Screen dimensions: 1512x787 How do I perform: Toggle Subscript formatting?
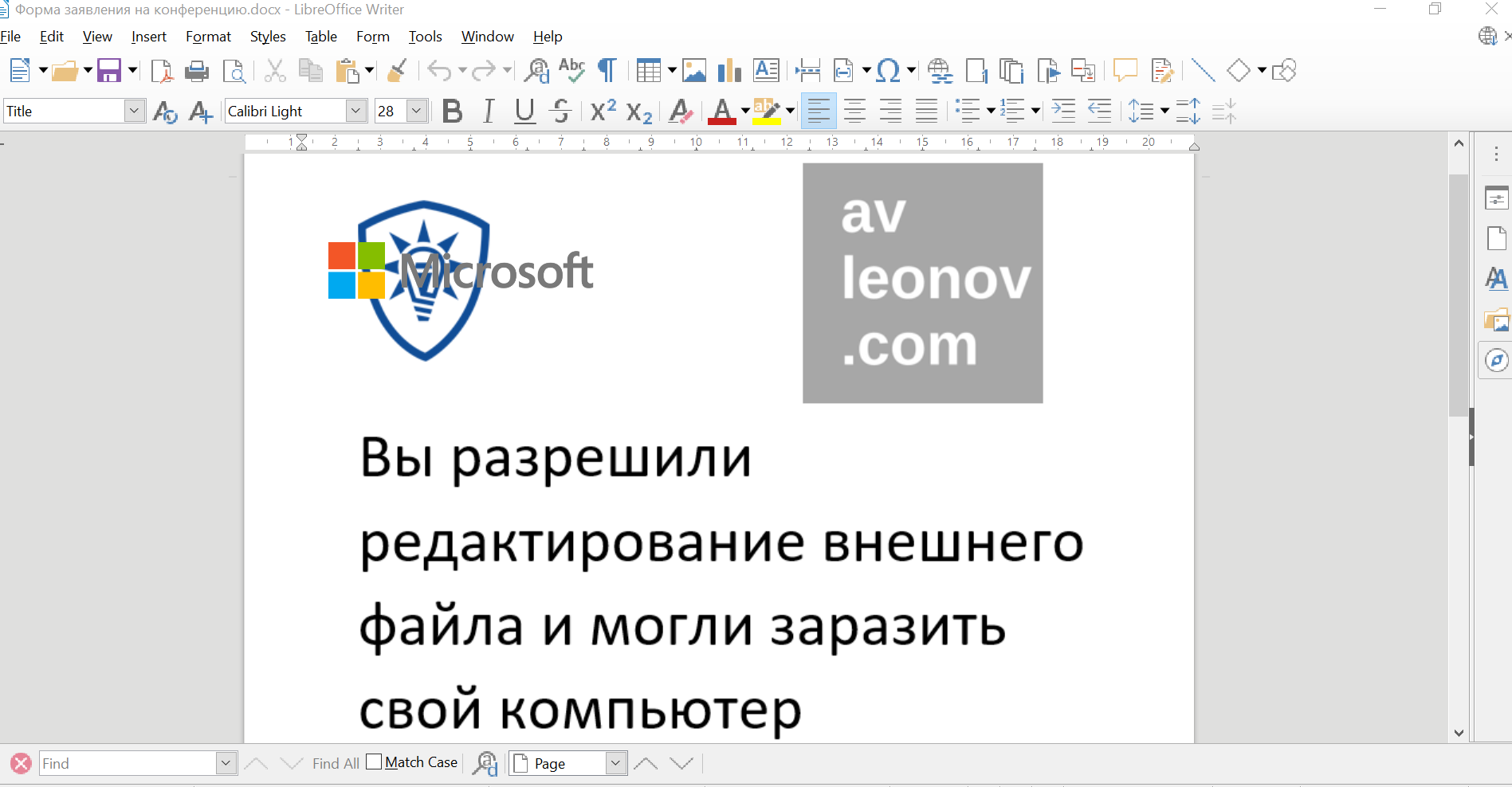pyautogui.click(x=639, y=113)
